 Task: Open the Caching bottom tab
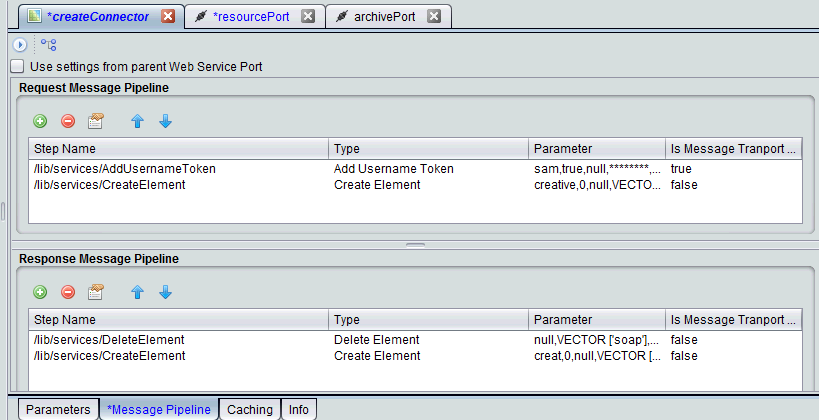[250, 410]
